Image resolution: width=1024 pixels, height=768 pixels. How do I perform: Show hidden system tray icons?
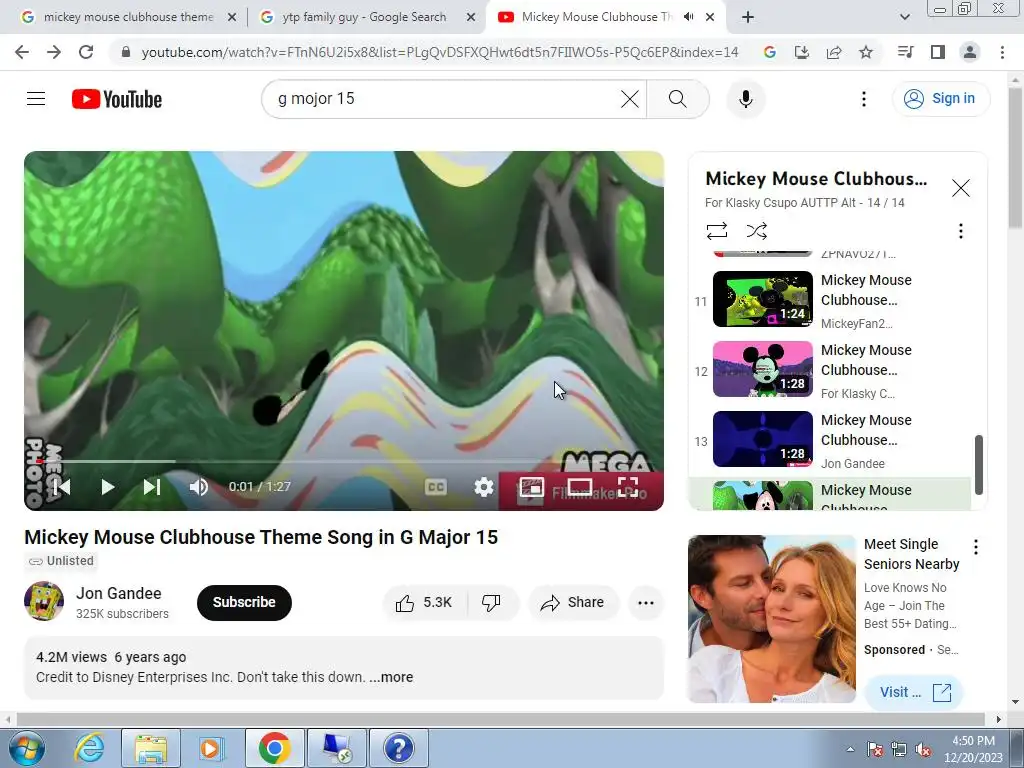click(x=850, y=749)
